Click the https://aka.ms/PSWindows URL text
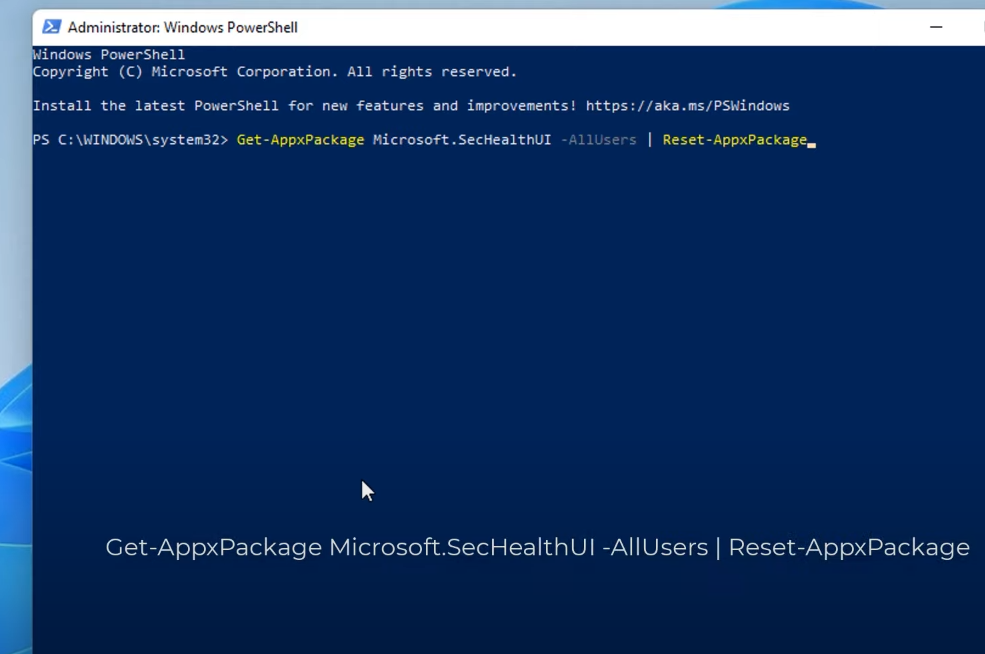This screenshot has width=985, height=654. (x=687, y=106)
